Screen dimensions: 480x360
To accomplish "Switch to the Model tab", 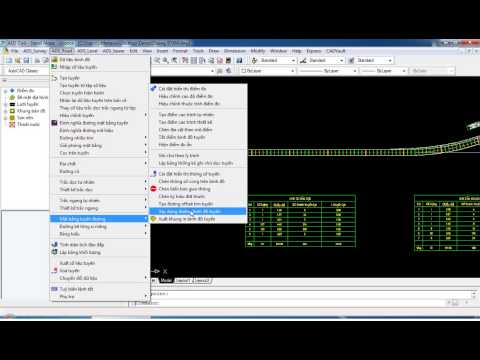I will 166,280.
